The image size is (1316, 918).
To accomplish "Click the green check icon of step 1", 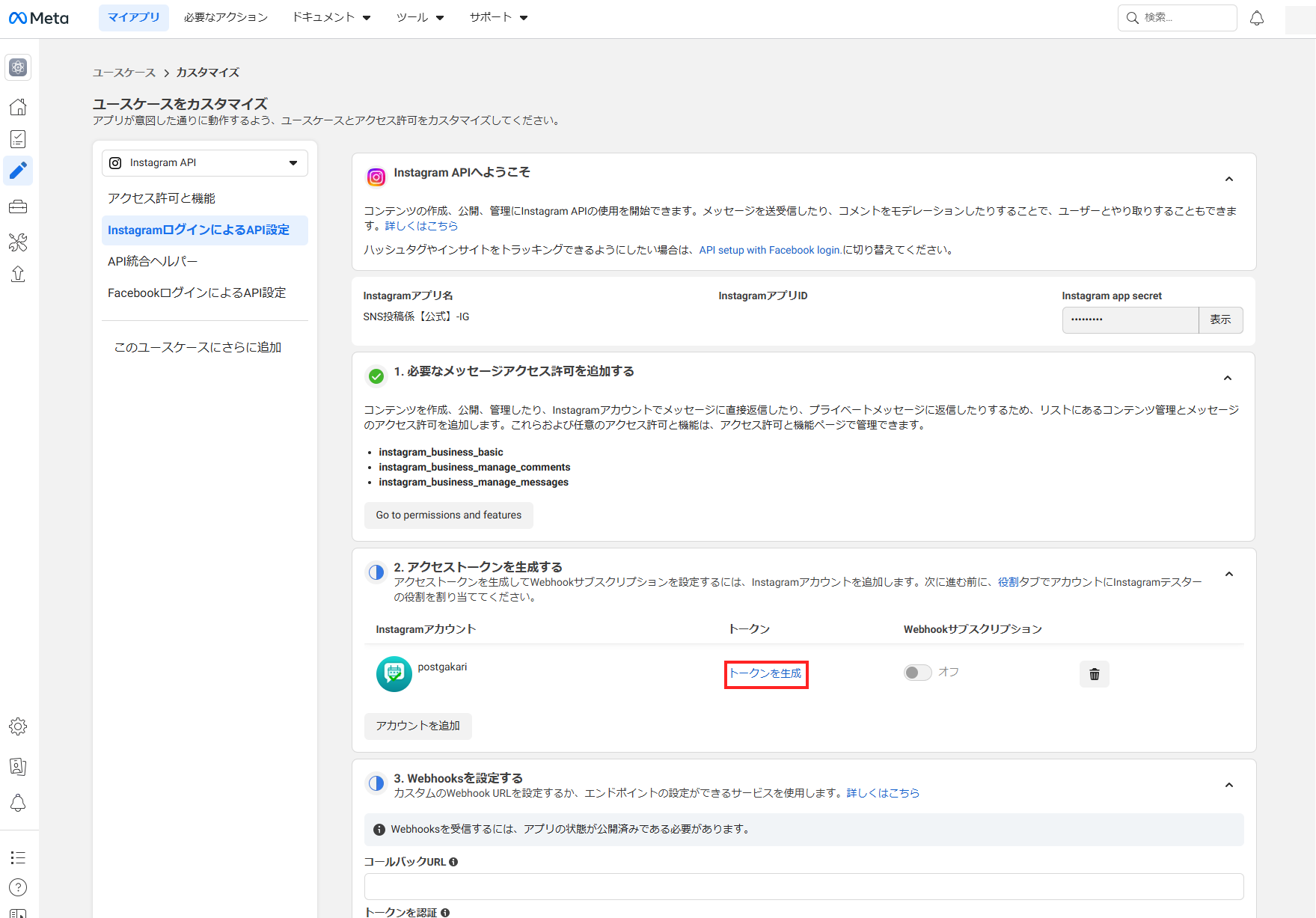I will (x=376, y=376).
